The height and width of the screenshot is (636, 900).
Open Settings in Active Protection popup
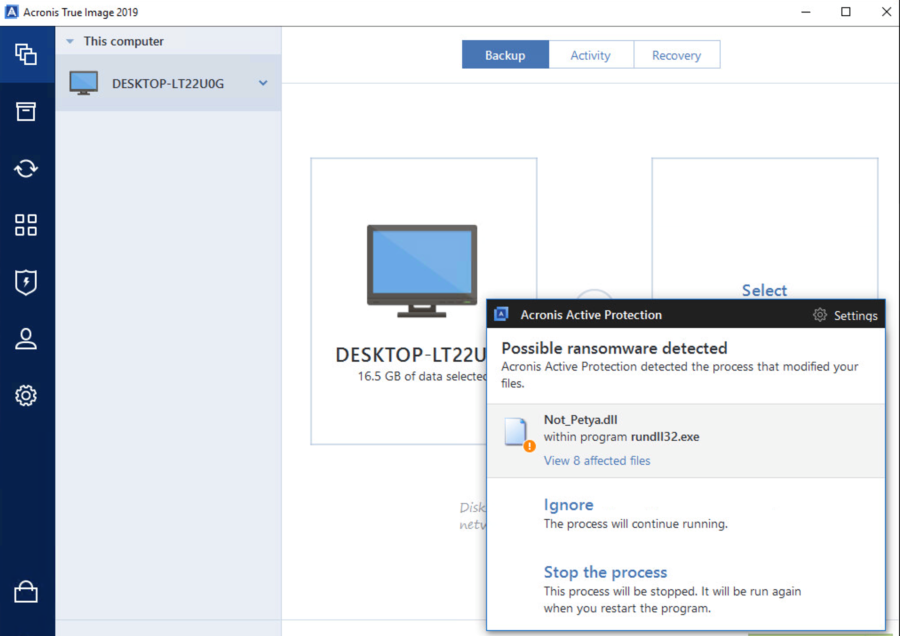click(x=855, y=315)
